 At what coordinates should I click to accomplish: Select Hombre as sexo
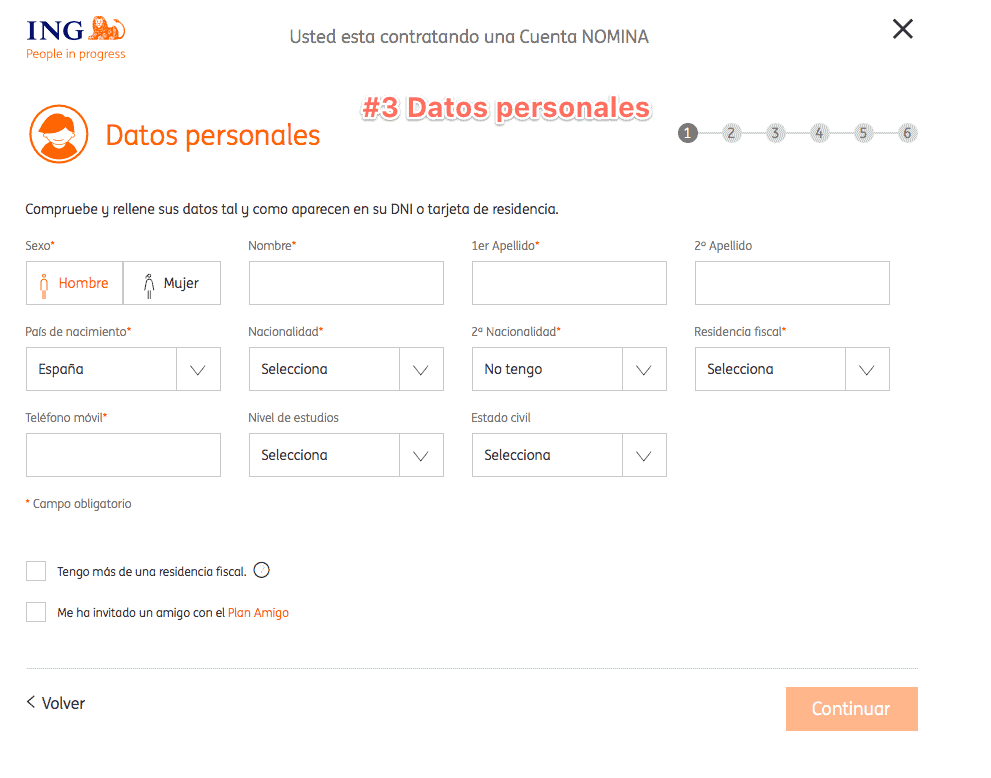pos(75,283)
